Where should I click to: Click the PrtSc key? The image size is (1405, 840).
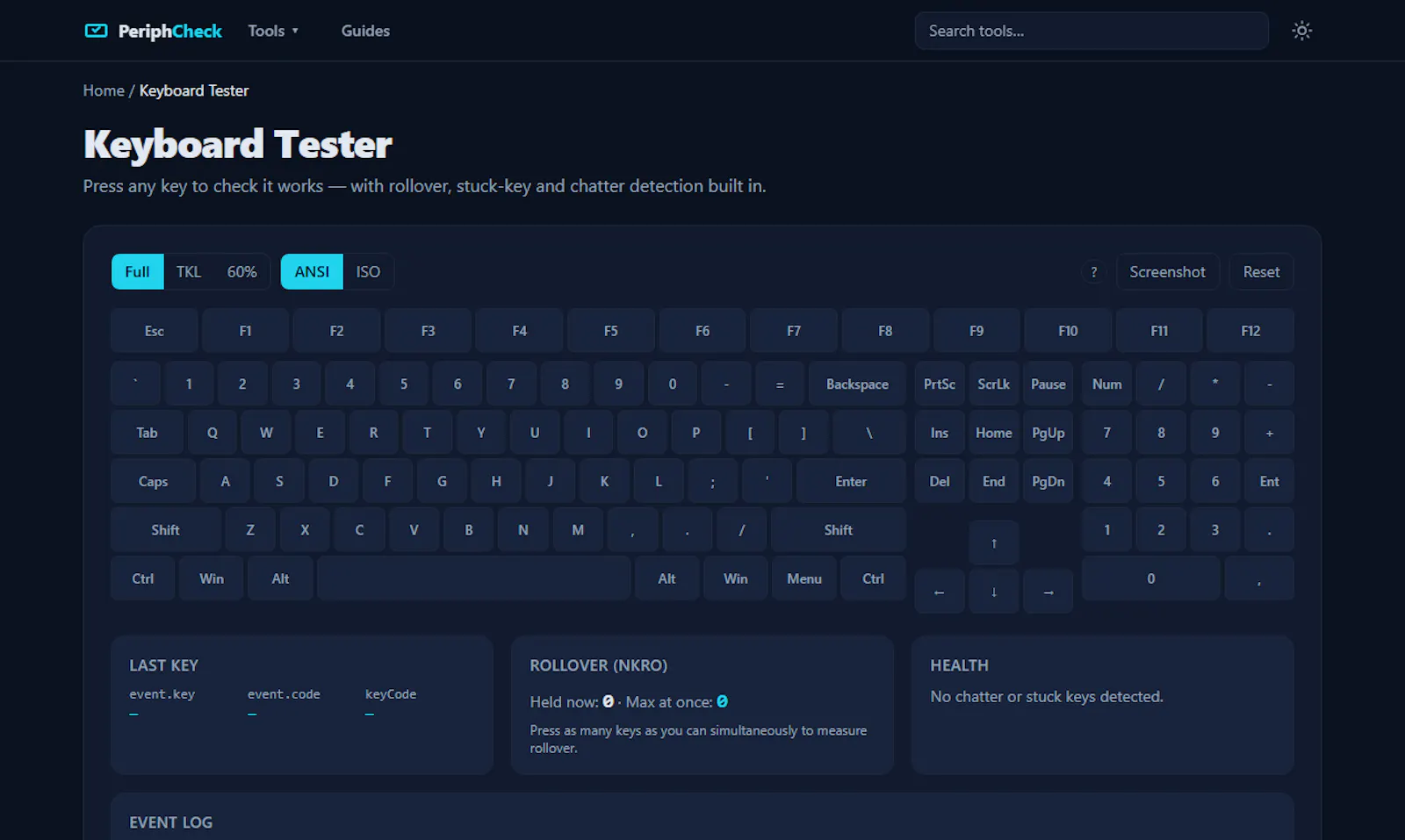(x=940, y=384)
